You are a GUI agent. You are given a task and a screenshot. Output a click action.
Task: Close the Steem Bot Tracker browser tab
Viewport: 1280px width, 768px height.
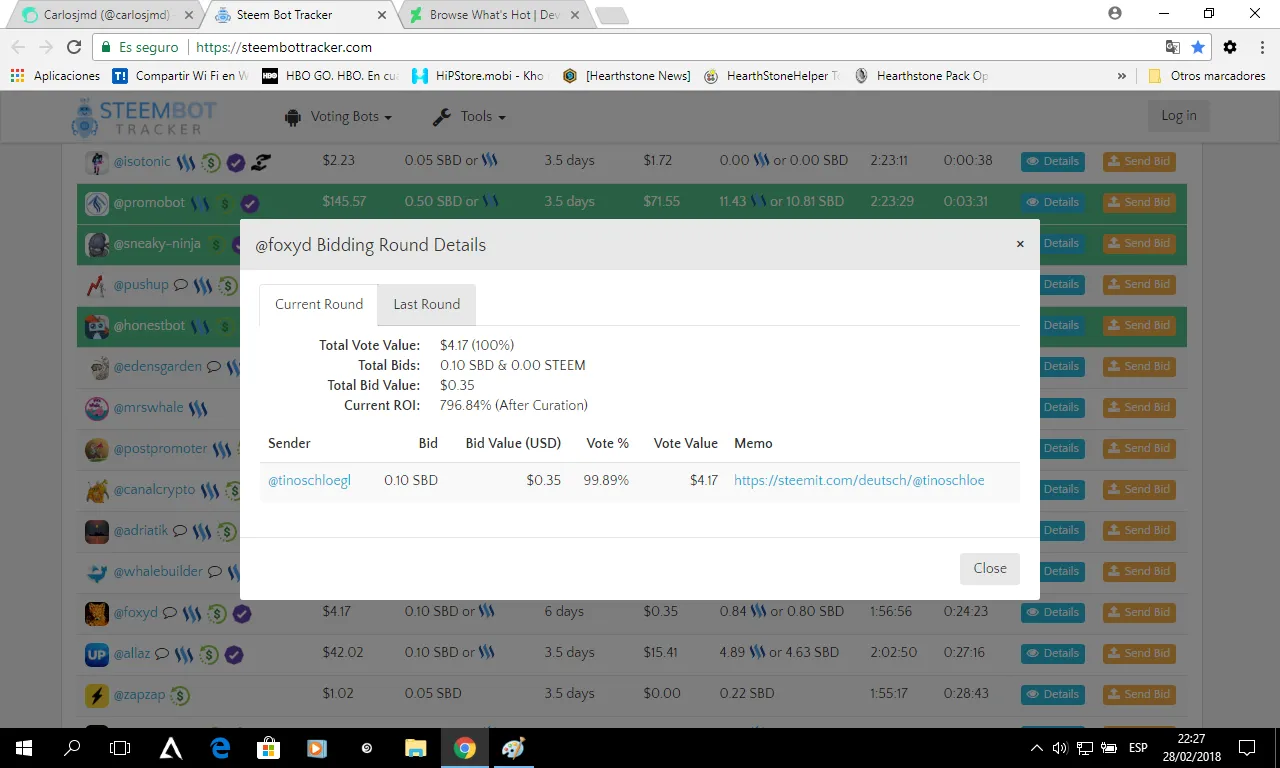point(381,15)
